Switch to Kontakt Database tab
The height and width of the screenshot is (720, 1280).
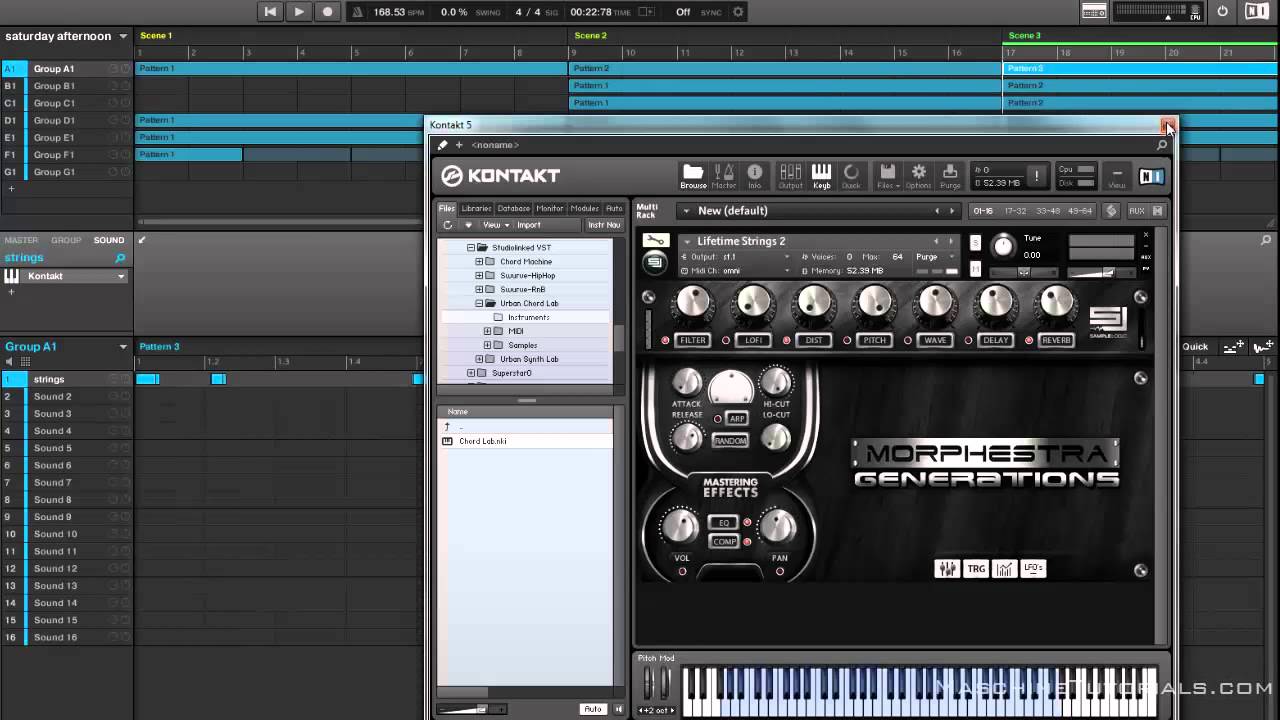pyautogui.click(x=514, y=208)
